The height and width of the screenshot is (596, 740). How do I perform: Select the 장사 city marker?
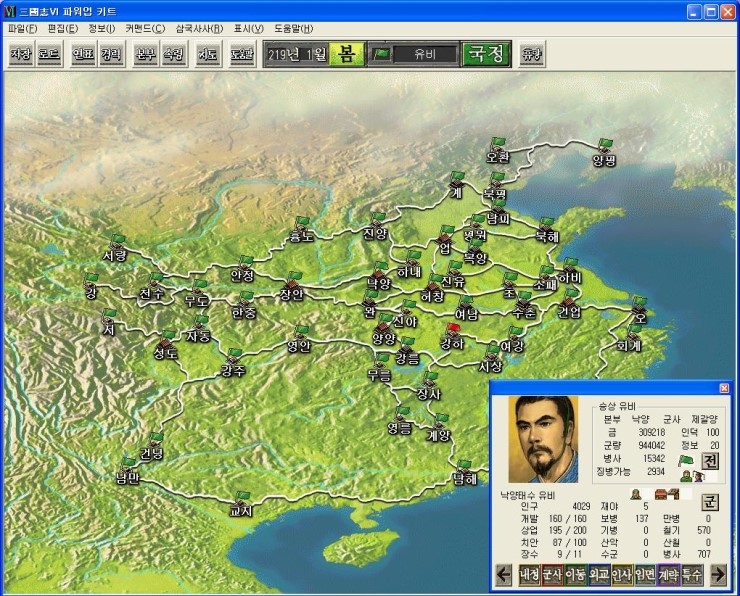click(429, 387)
